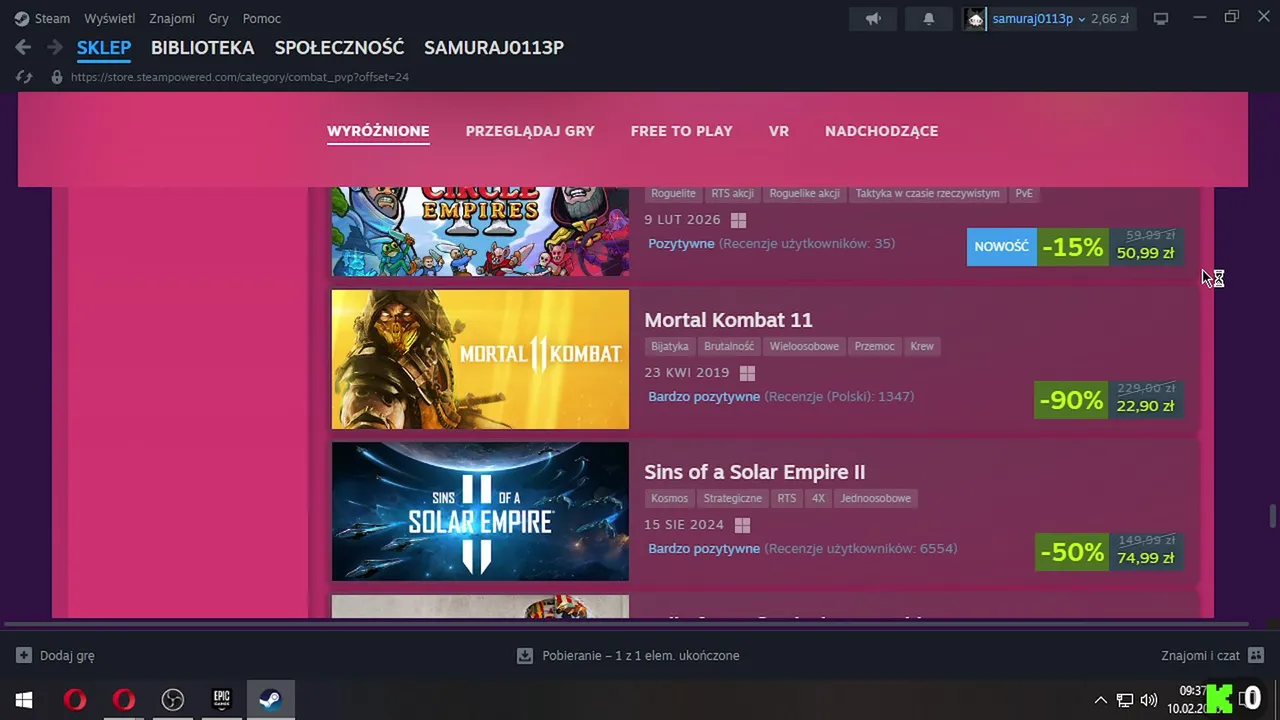The width and height of the screenshot is (1280, 720).
Task: Open the SKLEP tab
Action: 104,47
